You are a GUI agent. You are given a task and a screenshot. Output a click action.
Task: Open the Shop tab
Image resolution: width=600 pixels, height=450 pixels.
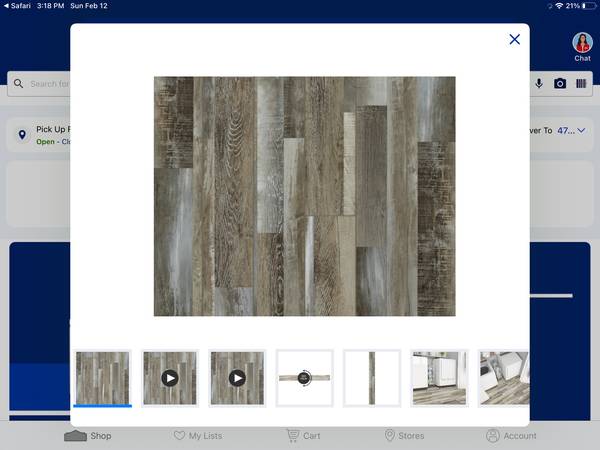[88, 436]
